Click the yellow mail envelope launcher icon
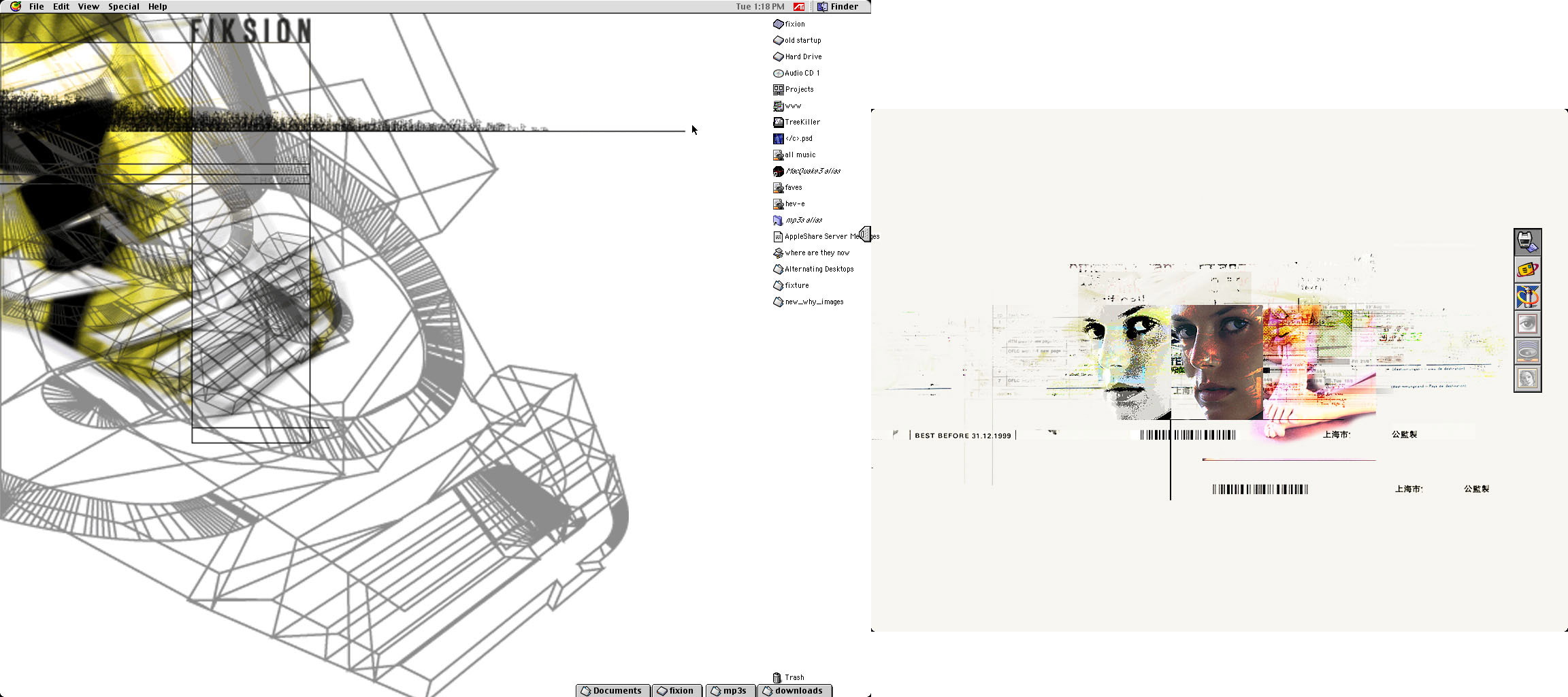This screenshot has height=697, width=1568. (1527, 270)
